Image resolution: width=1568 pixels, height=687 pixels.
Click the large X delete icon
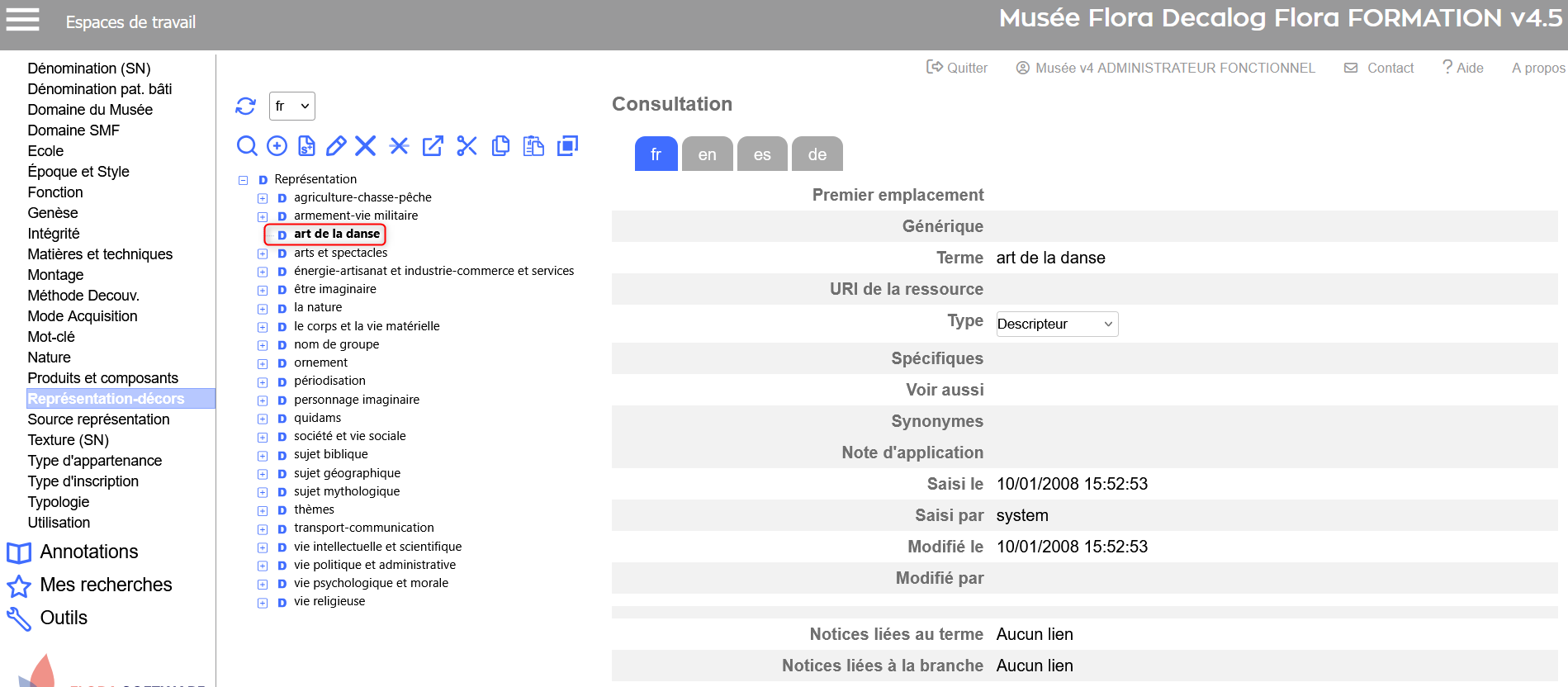pos(365,146)
